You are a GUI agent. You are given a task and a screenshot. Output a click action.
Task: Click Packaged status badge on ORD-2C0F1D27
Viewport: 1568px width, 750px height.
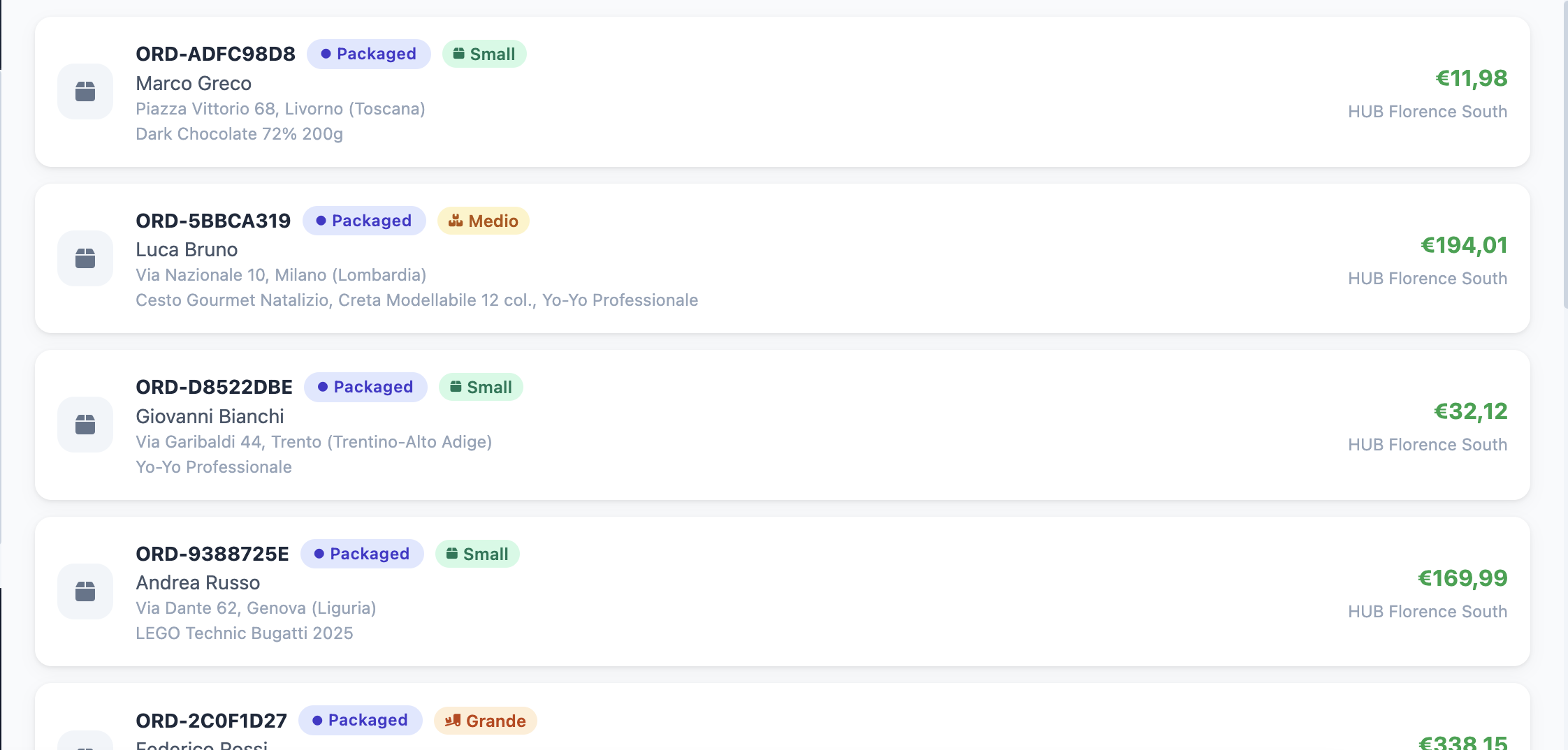coord(360,720)
